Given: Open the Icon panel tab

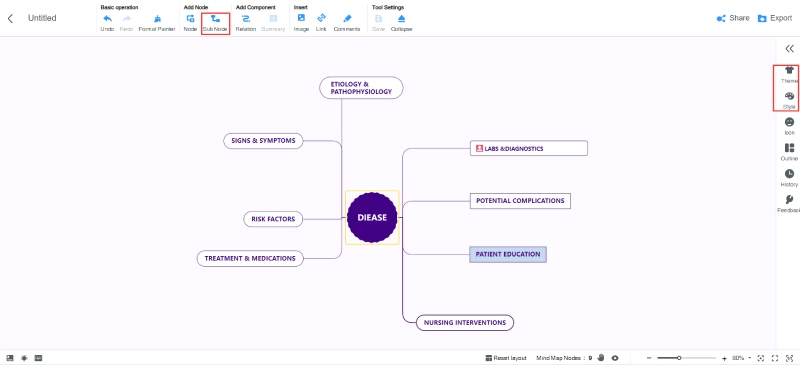Looking at the screenshot, I should [x=789, y=126].
